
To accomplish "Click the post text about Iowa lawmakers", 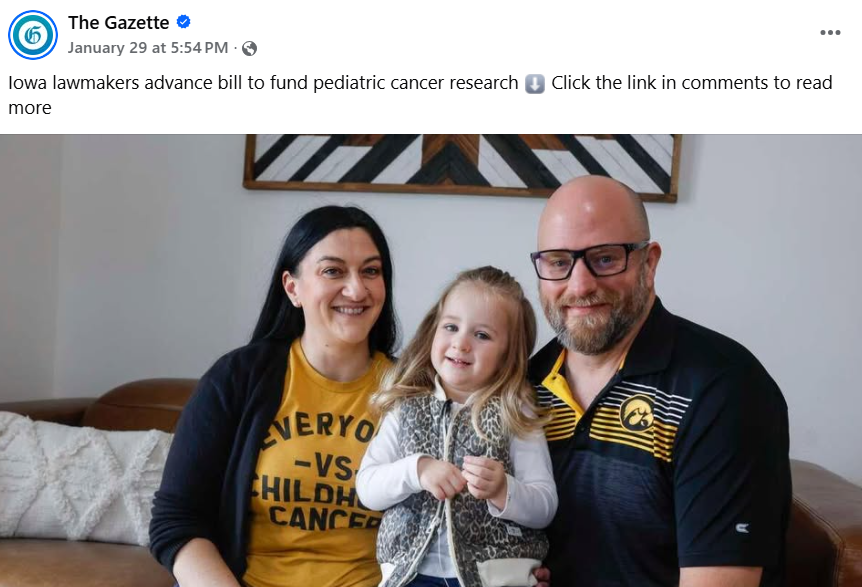I will point(263,83).
